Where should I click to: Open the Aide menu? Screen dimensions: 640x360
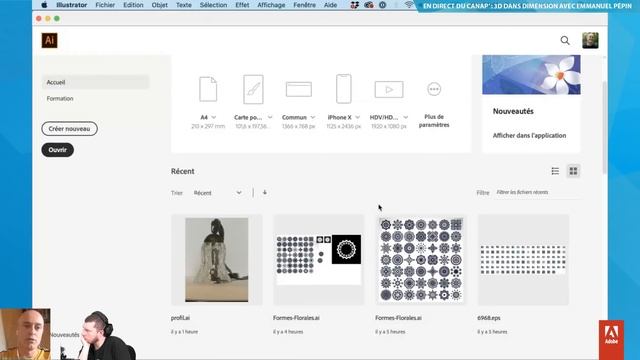point(330,5)
